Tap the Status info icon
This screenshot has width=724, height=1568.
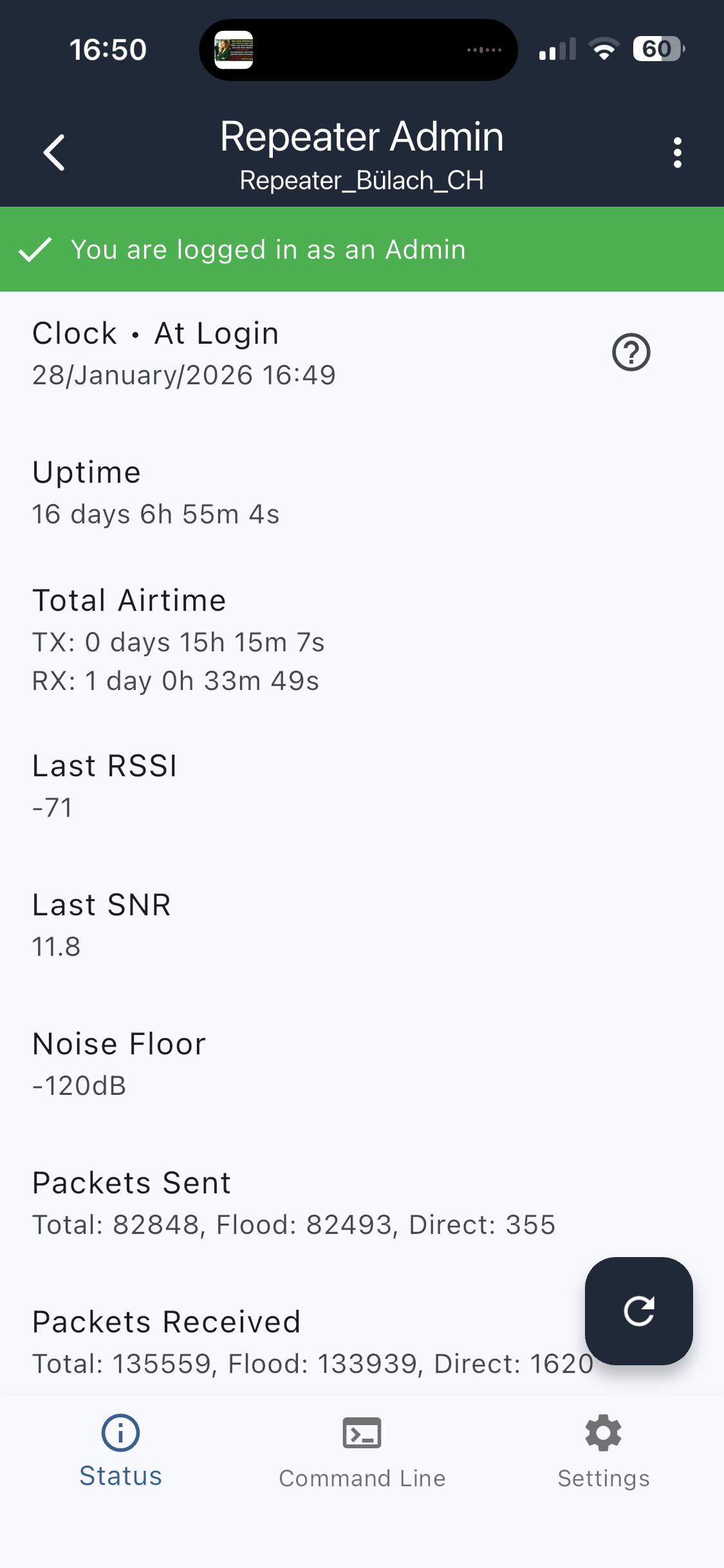[x=120, y=1433]
